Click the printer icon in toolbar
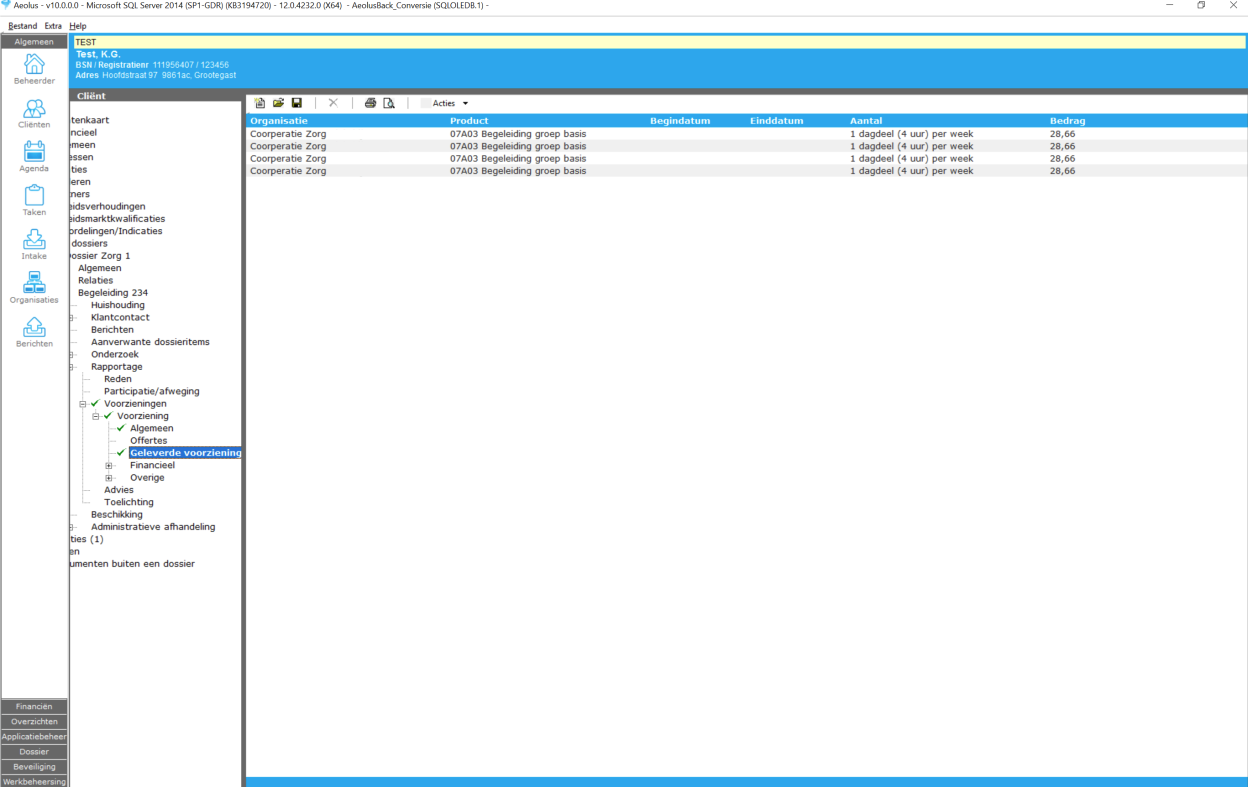 click(370, 103)
